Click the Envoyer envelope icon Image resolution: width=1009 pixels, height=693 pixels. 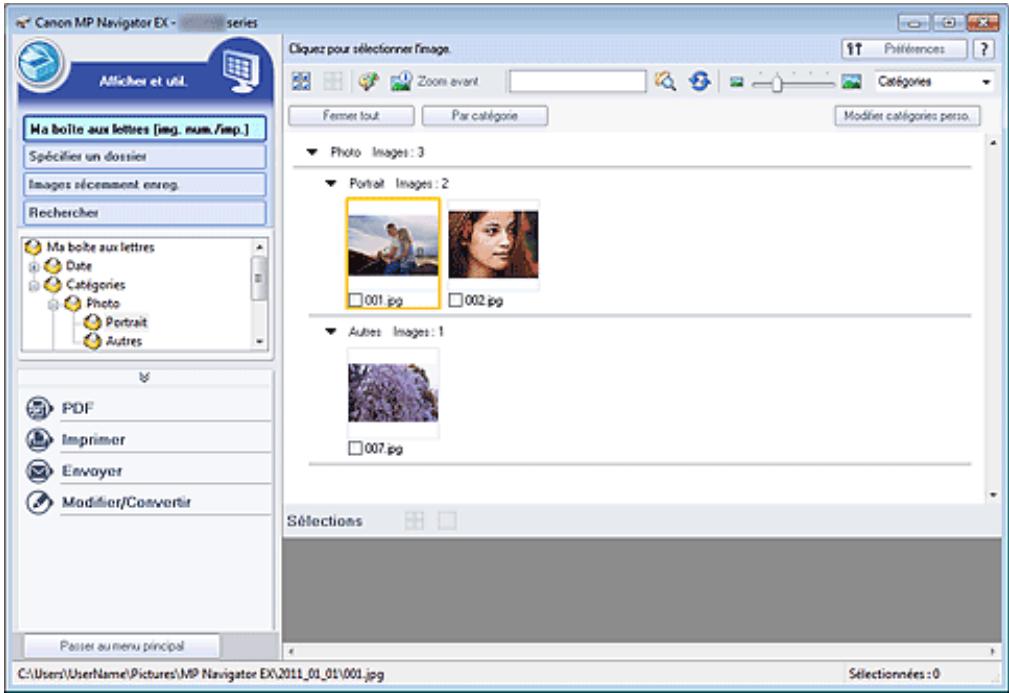pyautogui.click(x=39, y=470)
